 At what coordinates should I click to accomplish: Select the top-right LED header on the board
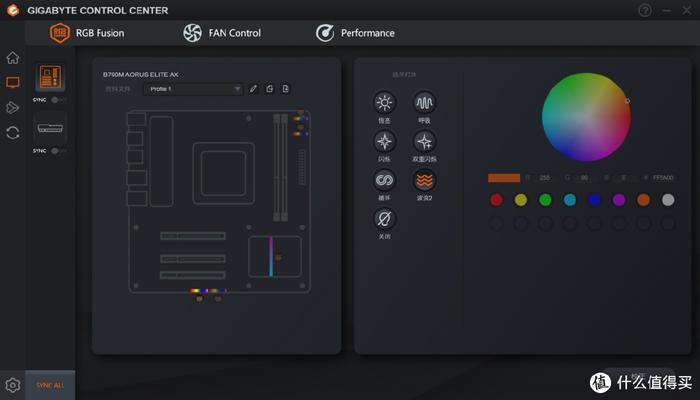300,118
